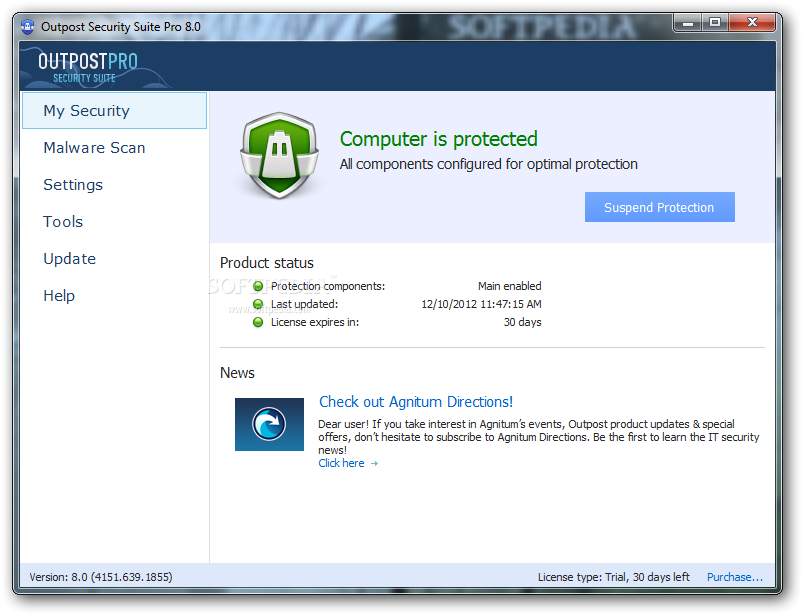Go to the Malware Scan section
The height and width of the screenshot is (615, 803).
[x=94, y=148]
